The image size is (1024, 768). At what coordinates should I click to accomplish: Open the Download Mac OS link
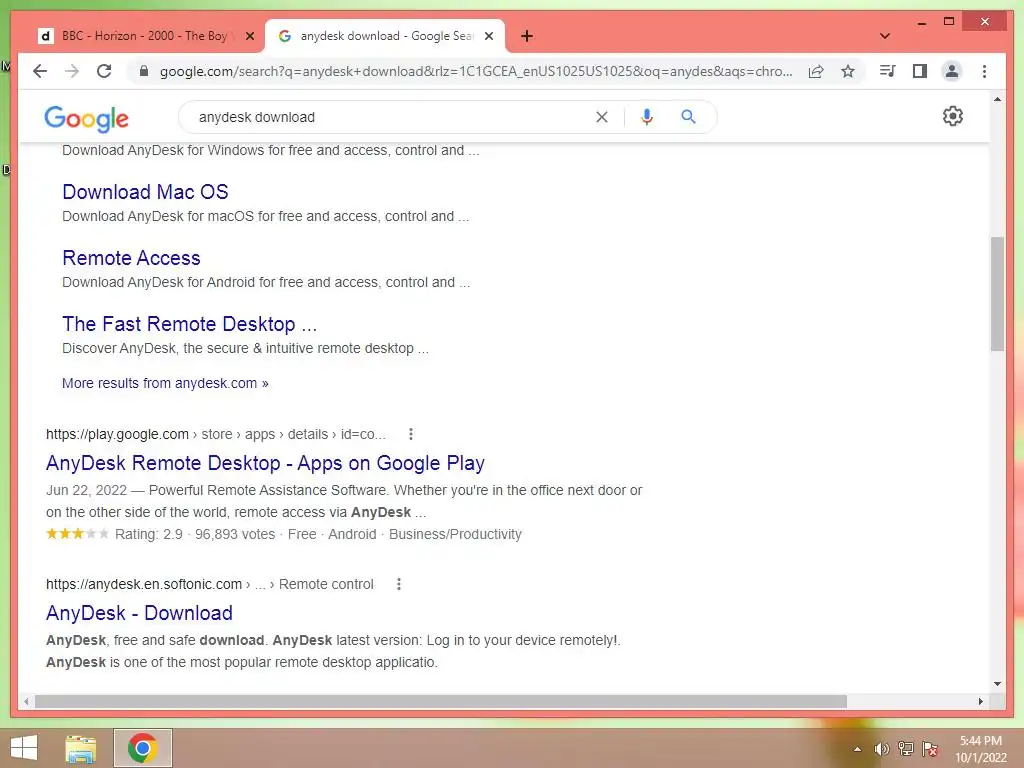[x=145, y=192]
